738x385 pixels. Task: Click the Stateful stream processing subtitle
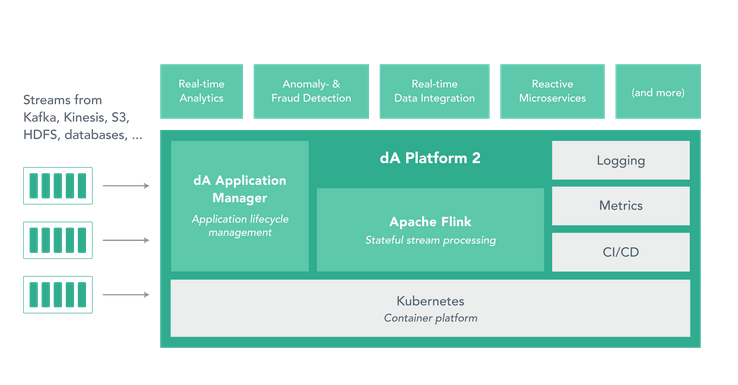430,241
